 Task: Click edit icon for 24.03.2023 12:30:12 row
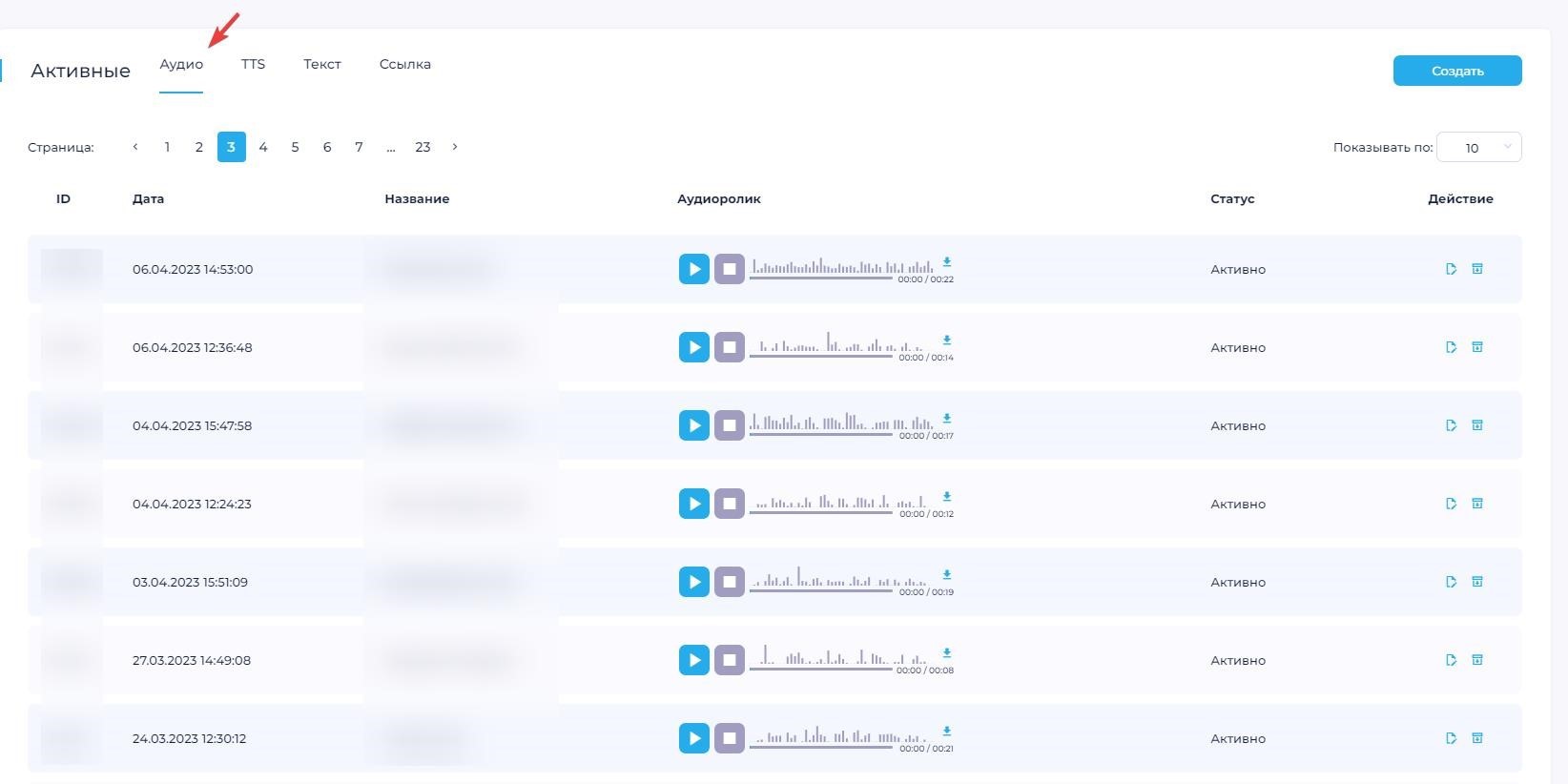1451,738
